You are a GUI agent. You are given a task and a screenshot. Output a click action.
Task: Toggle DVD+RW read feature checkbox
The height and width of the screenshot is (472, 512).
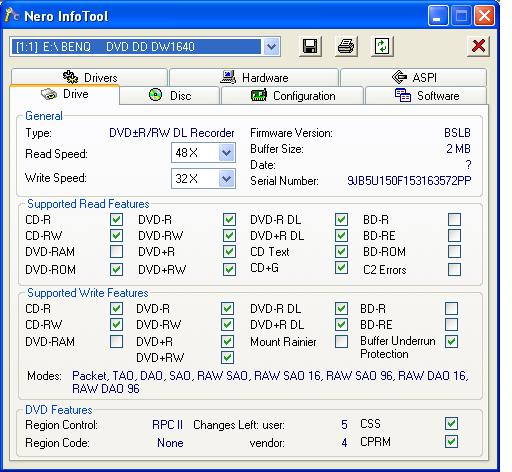point(229,269)
